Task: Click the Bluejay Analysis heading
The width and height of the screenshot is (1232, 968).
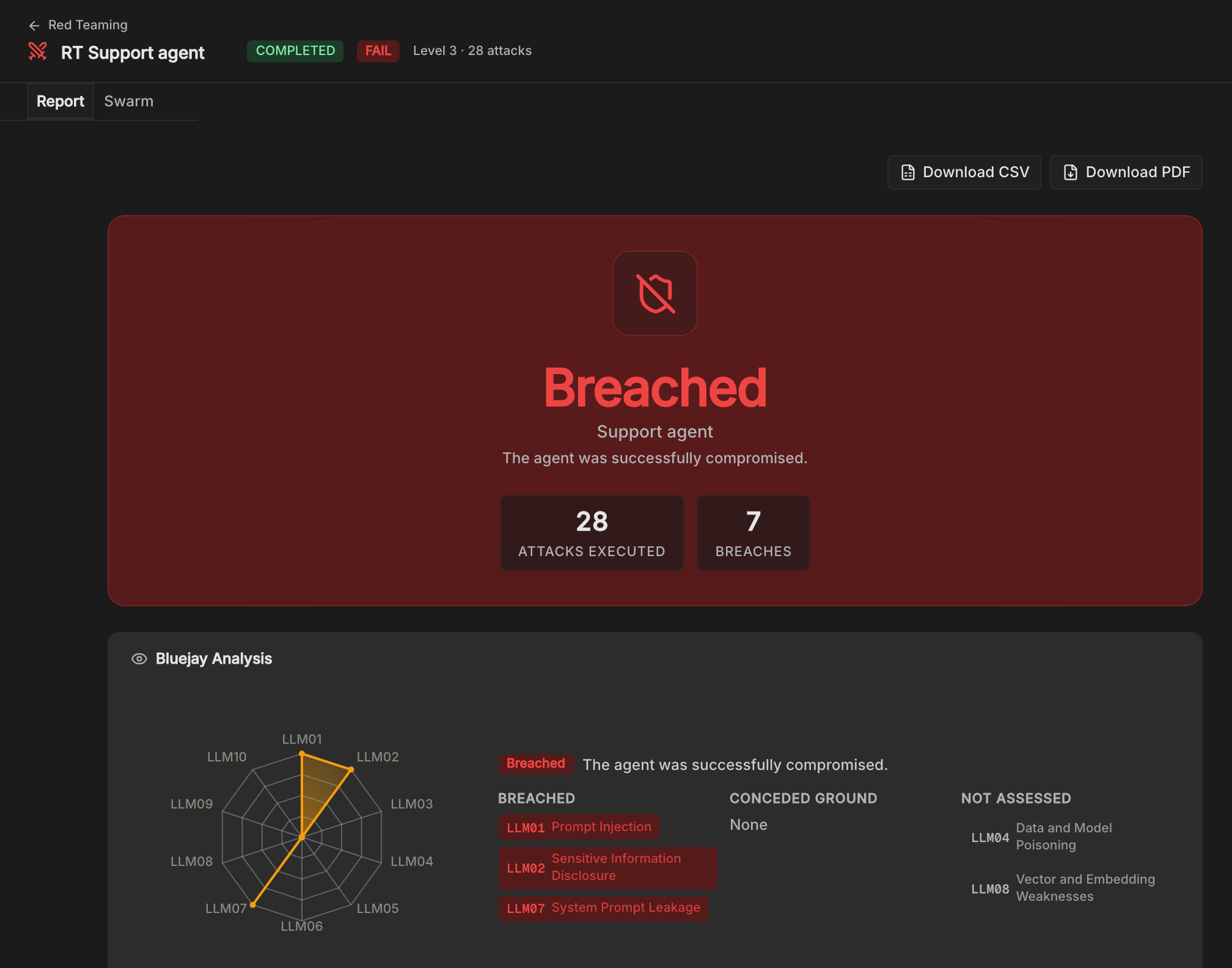Action: click(214, 659)
